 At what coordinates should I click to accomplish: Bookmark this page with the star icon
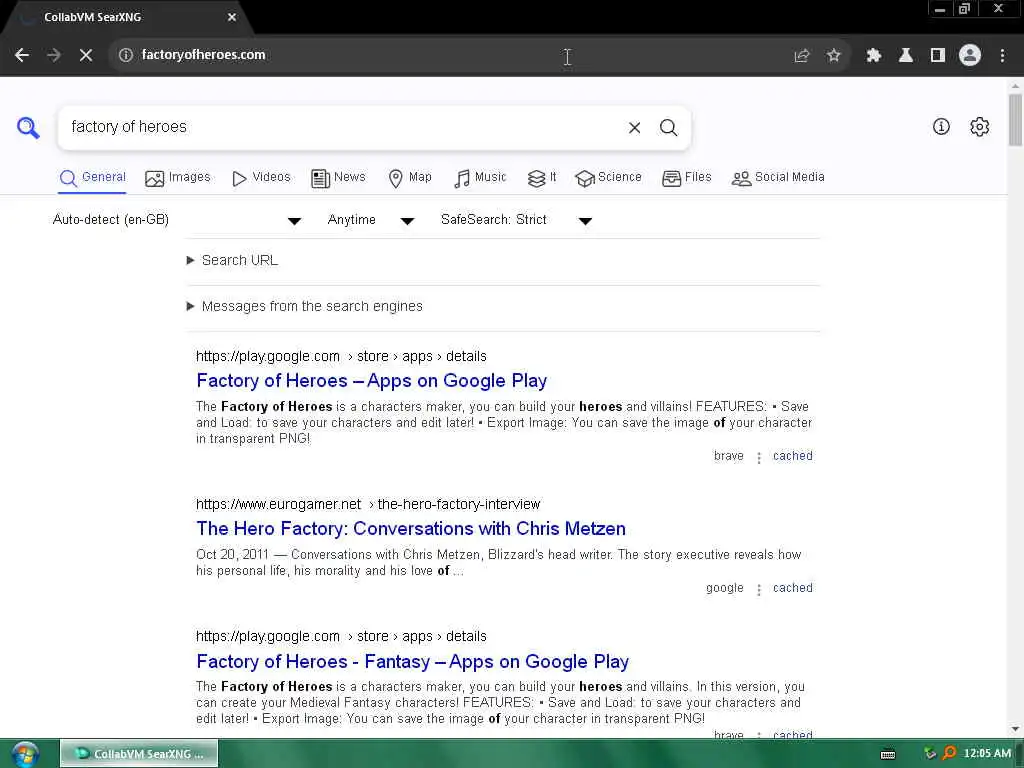pos(833,56)
